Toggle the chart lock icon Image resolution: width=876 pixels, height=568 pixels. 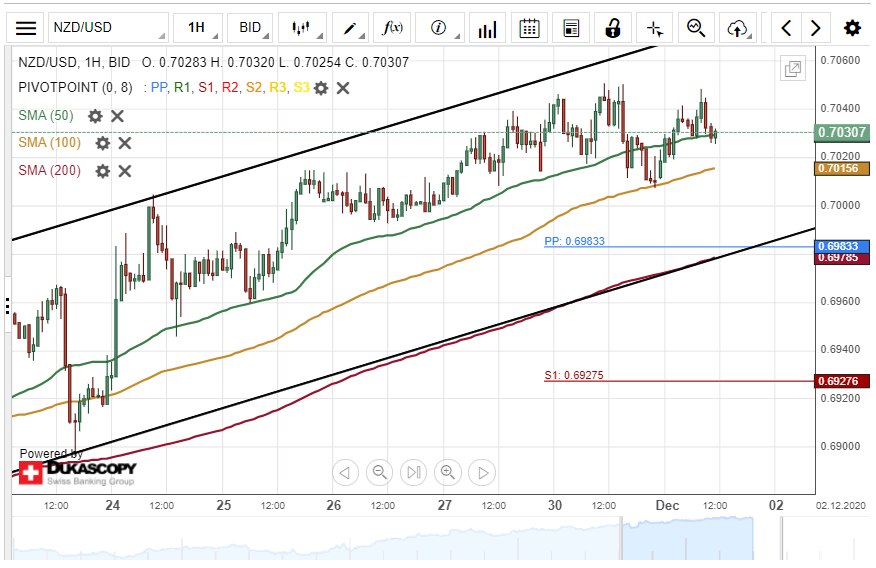613,28
